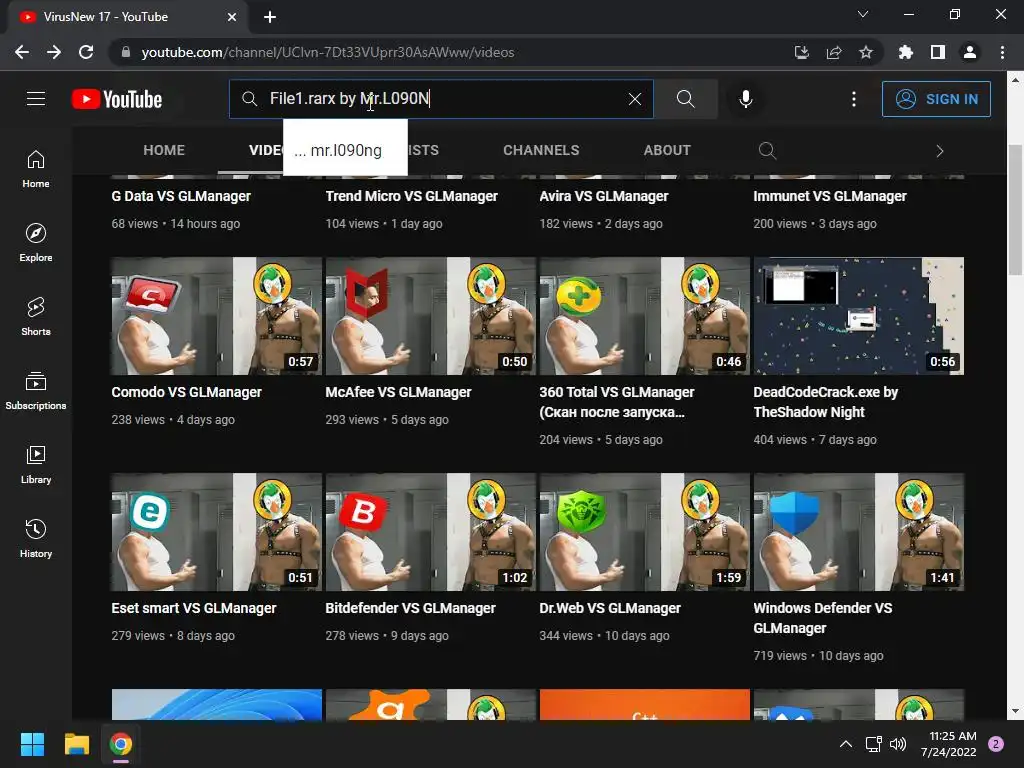The width and height of the screenshot is (1024, 768).
Task: Open Windows Defender VS GLManager thumbnail
Action: [x=859, y=532]
